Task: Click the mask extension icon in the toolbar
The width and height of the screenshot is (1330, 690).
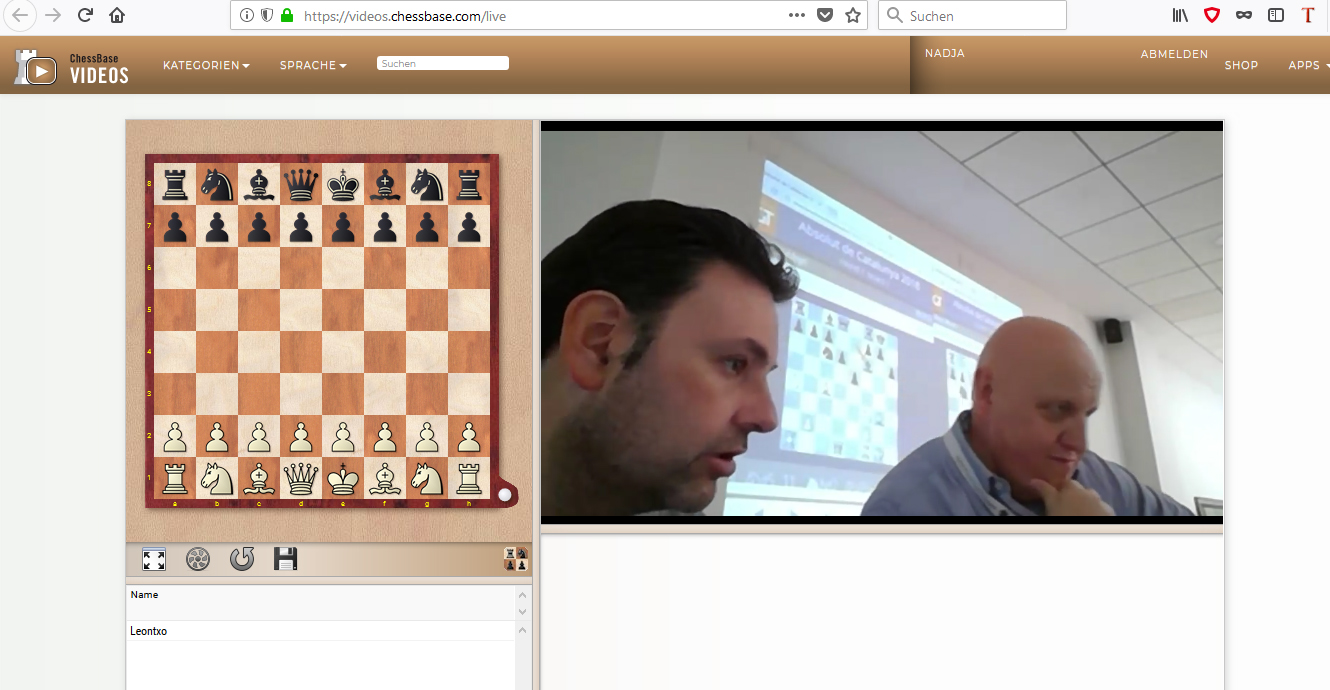Action: pos(1244,15)
